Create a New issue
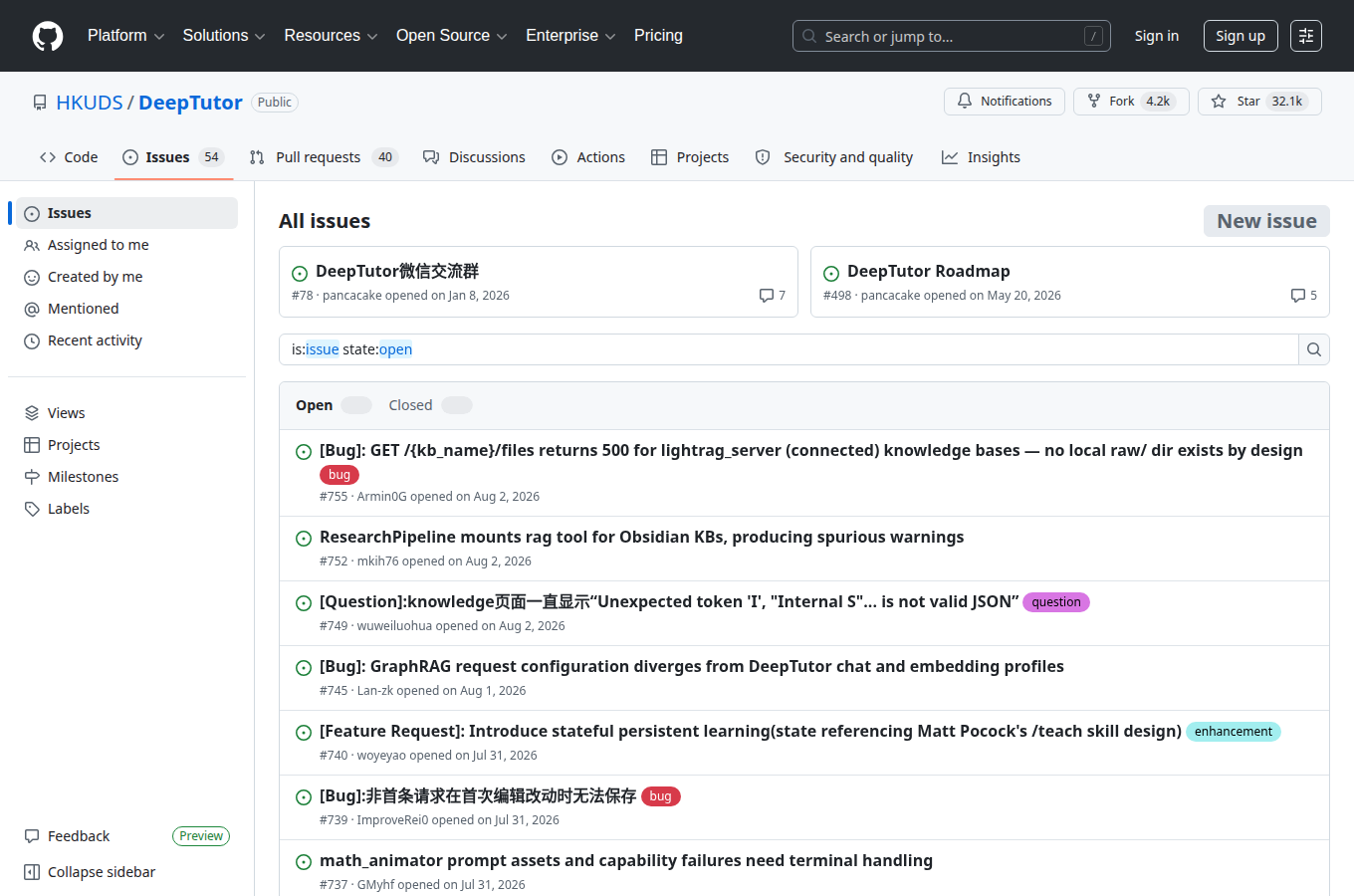The width and height of the screenshot is (1354, 896). (1266, 221)
